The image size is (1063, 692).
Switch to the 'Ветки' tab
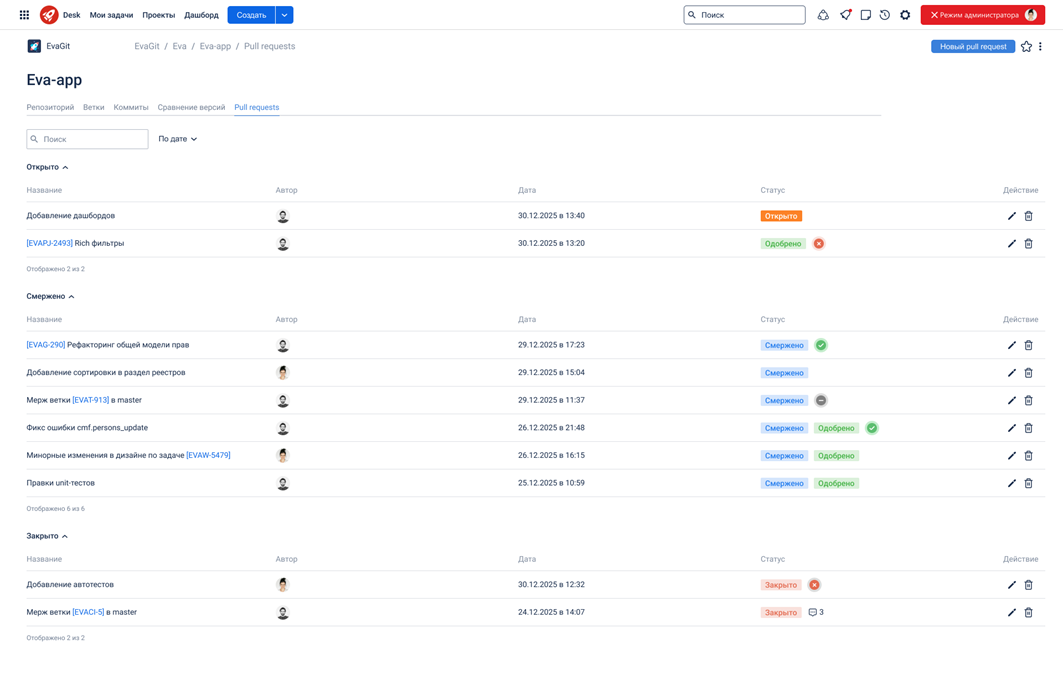click(x=94, y=107)
